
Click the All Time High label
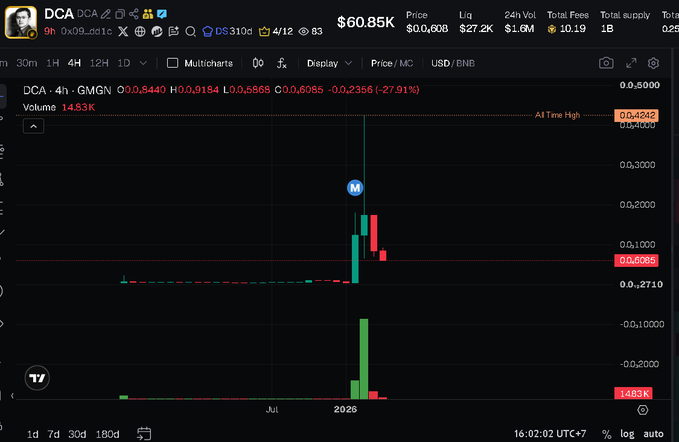coord(557,115)
